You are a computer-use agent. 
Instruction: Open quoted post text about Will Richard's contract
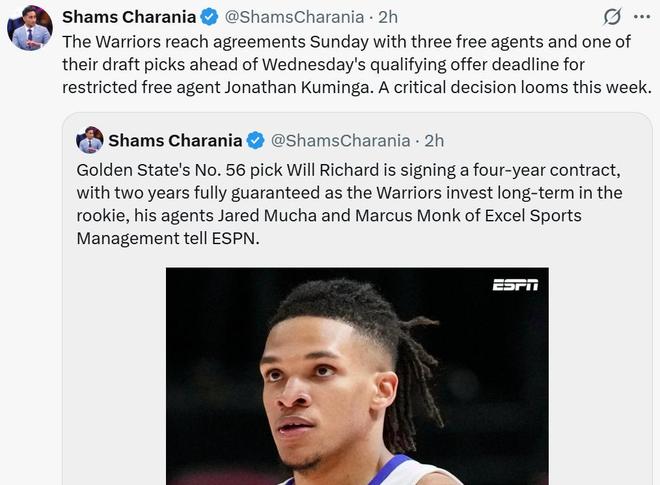(x=349, y=204)
